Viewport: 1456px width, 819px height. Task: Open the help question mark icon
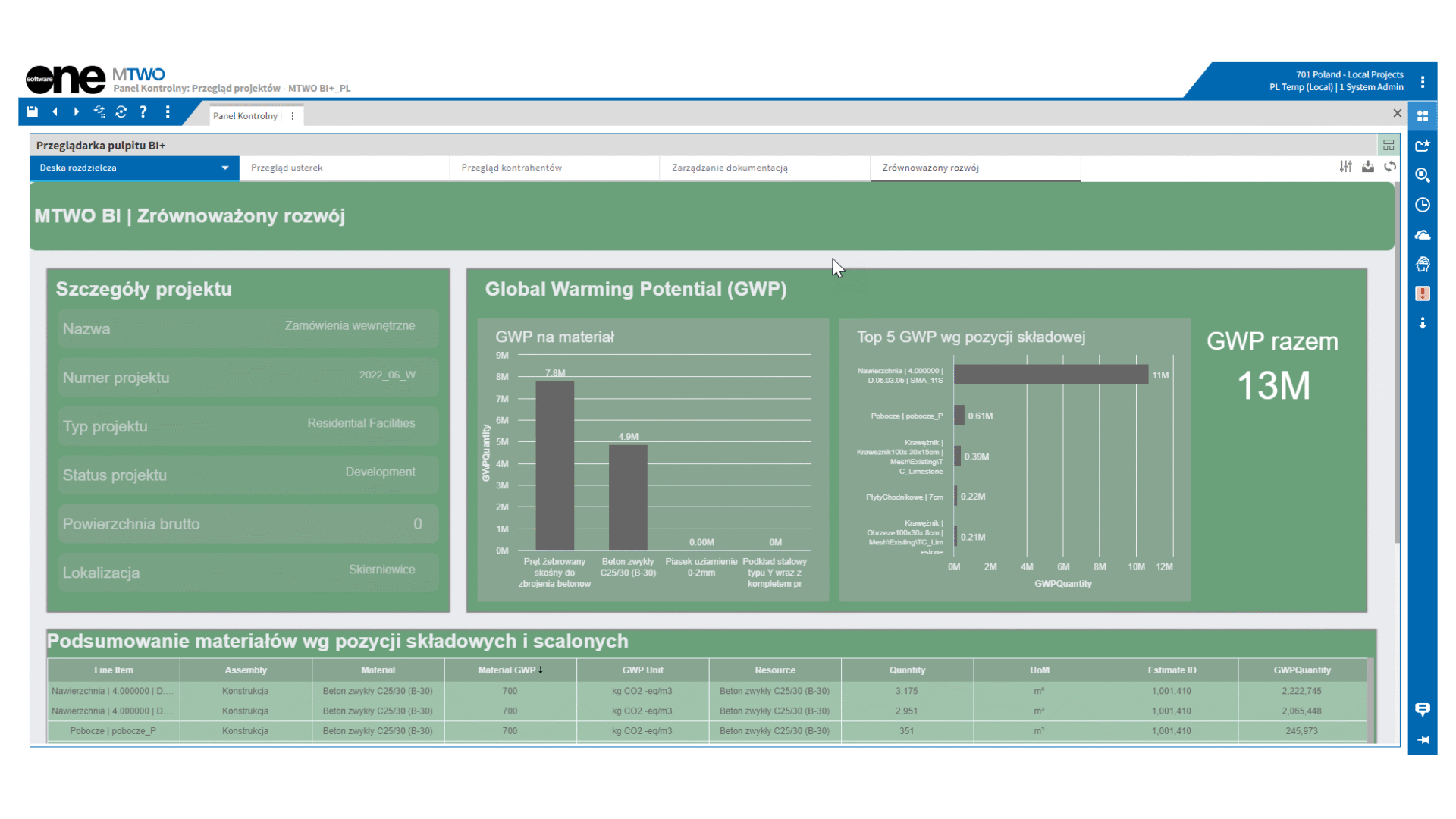tap(143, 112)
